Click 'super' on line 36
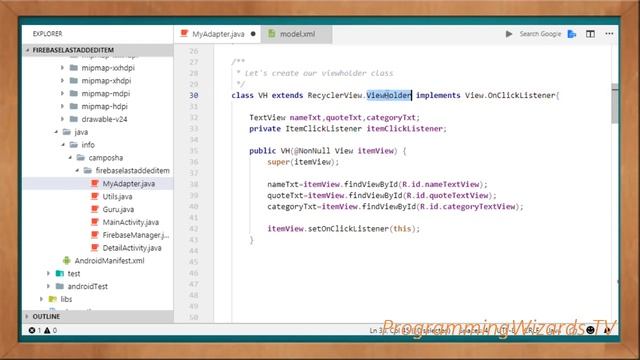 [278, 162]
